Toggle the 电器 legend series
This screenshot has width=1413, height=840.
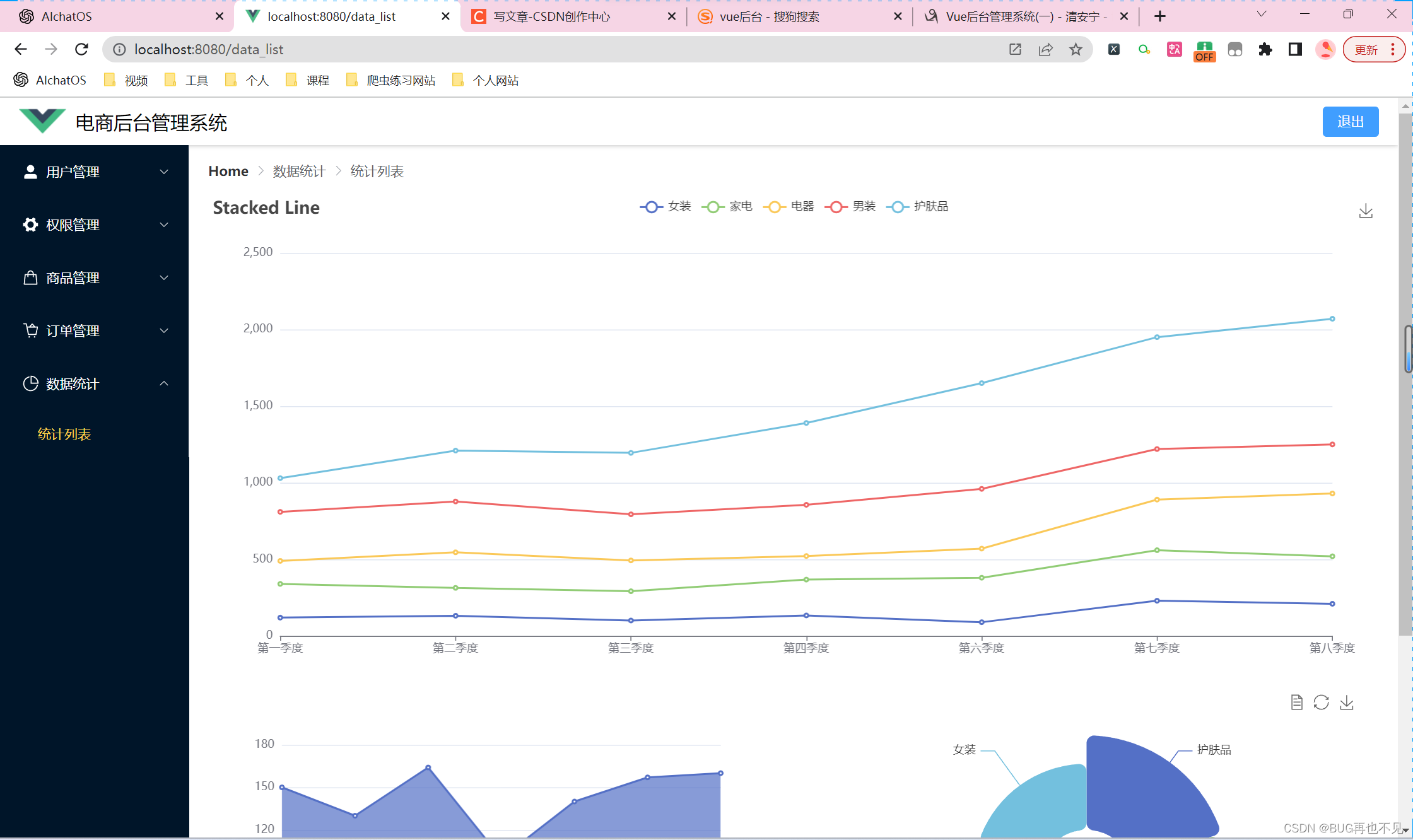(789, 206)
